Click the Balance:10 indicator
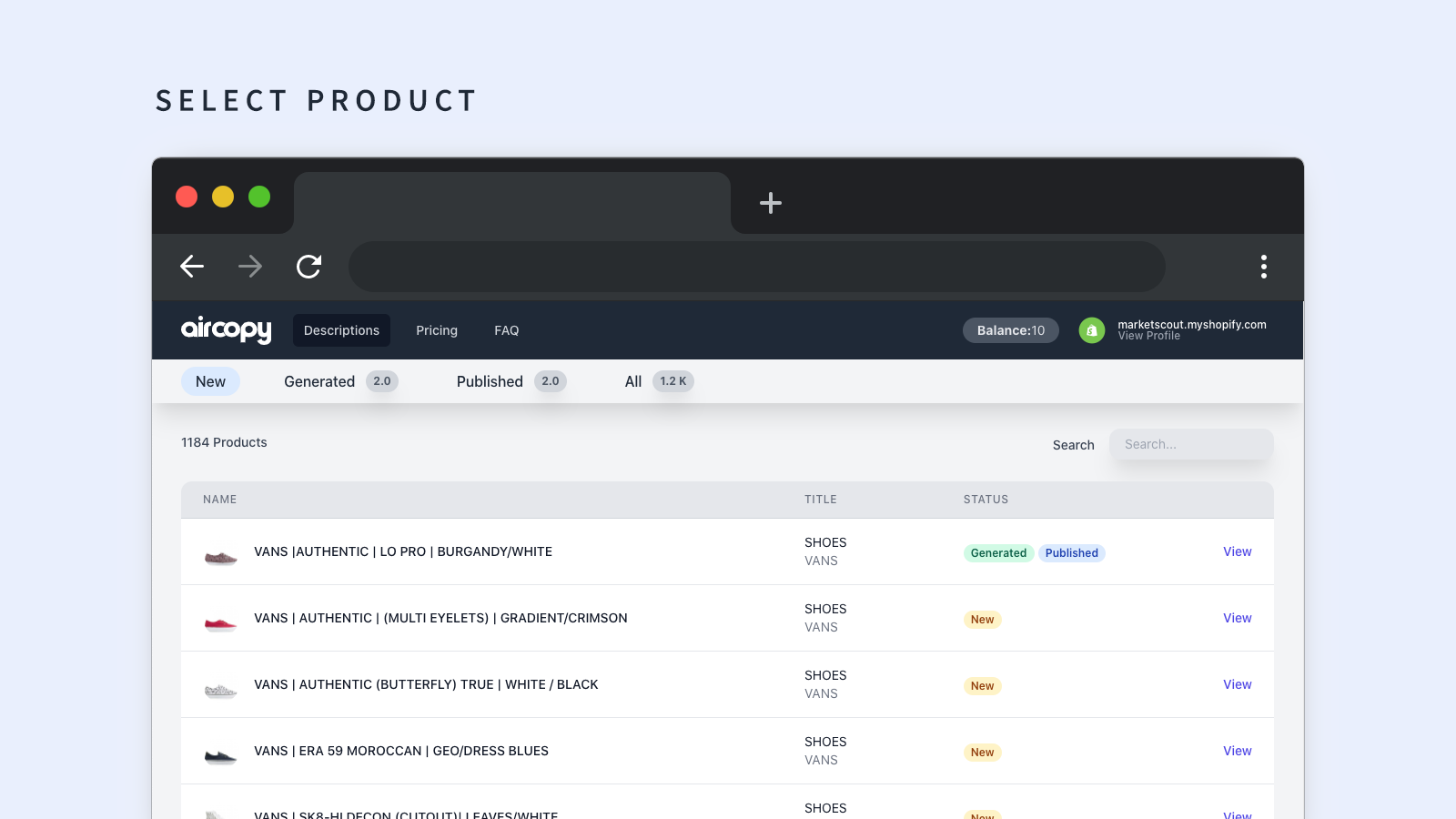This screenshot has height=819, width=1456. click(1010, 330)
